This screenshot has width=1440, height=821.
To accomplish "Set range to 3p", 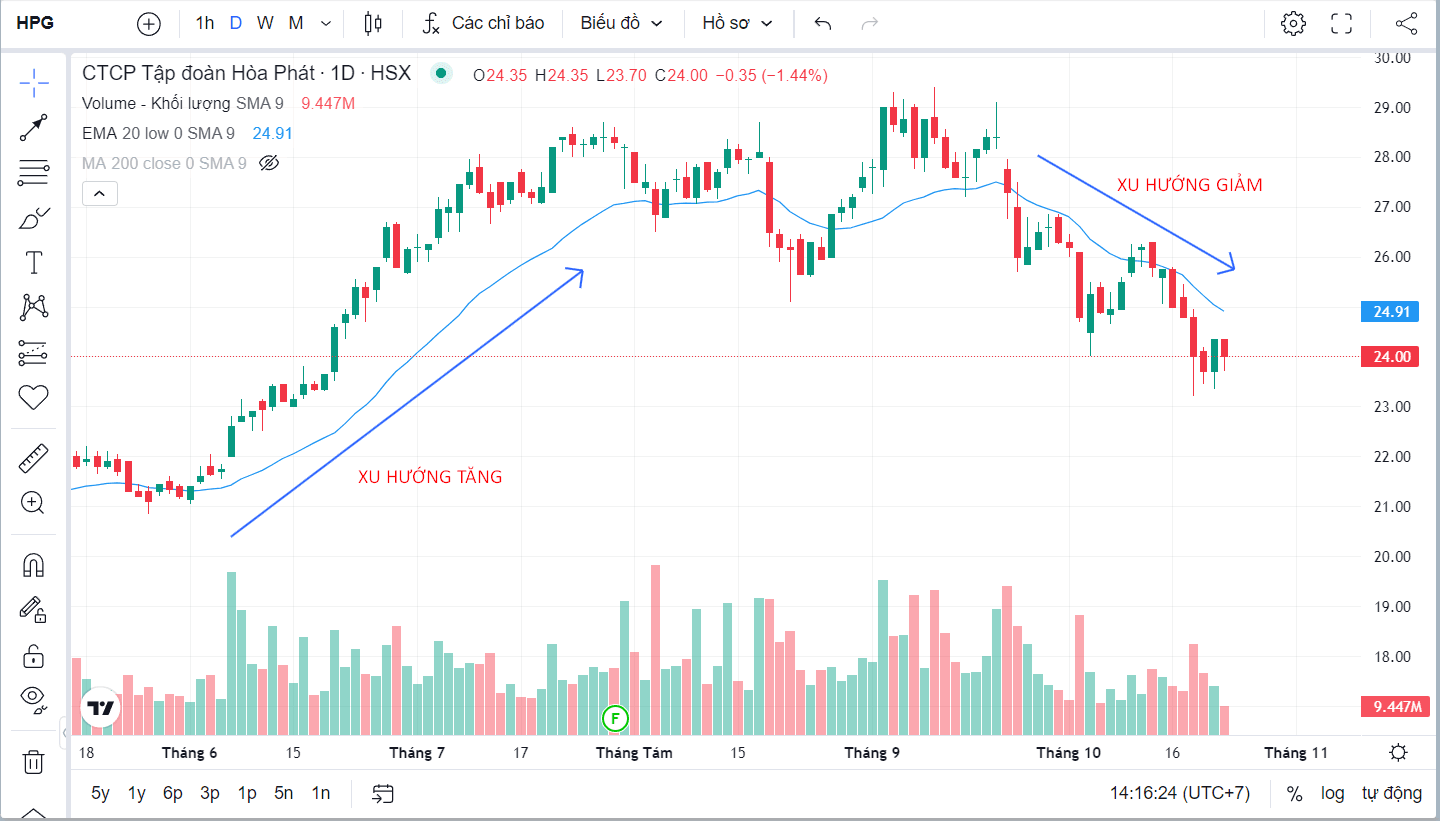I will (x=210, y=794).
